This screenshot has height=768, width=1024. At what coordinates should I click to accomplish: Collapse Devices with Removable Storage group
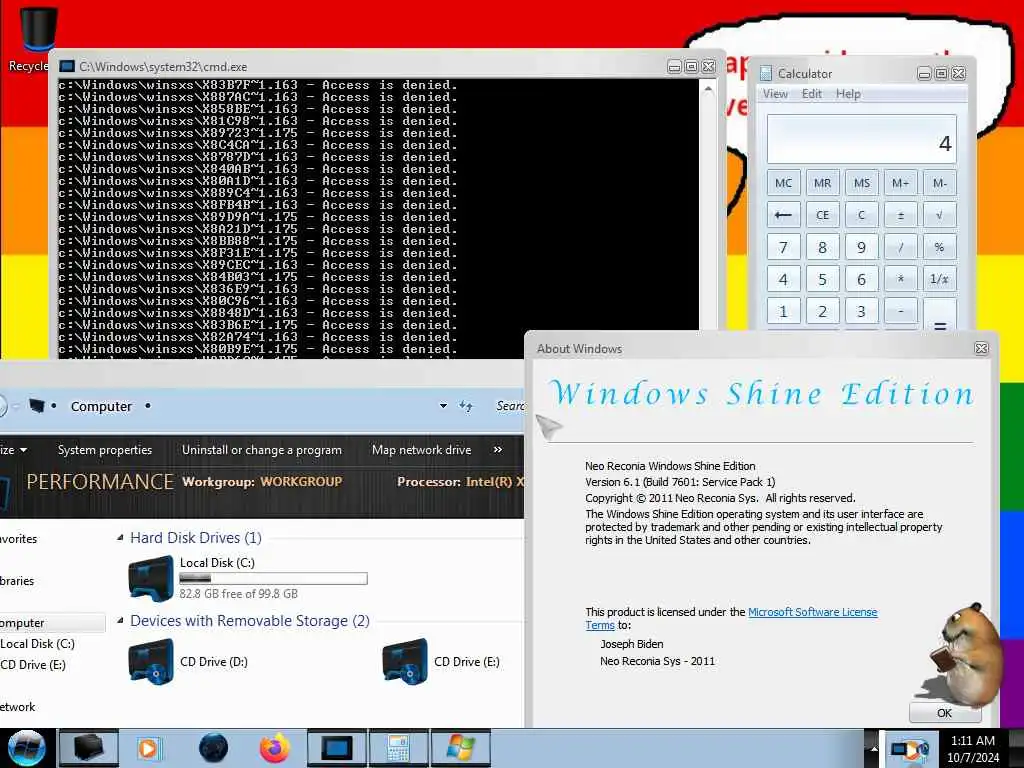pyautogui.click(x=120, y=620)
